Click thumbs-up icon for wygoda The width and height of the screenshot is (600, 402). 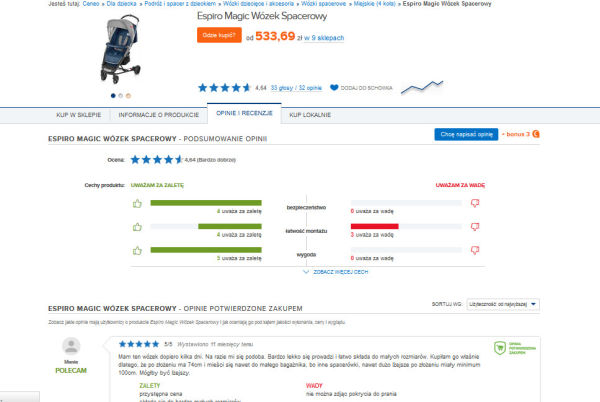[137, 251]
